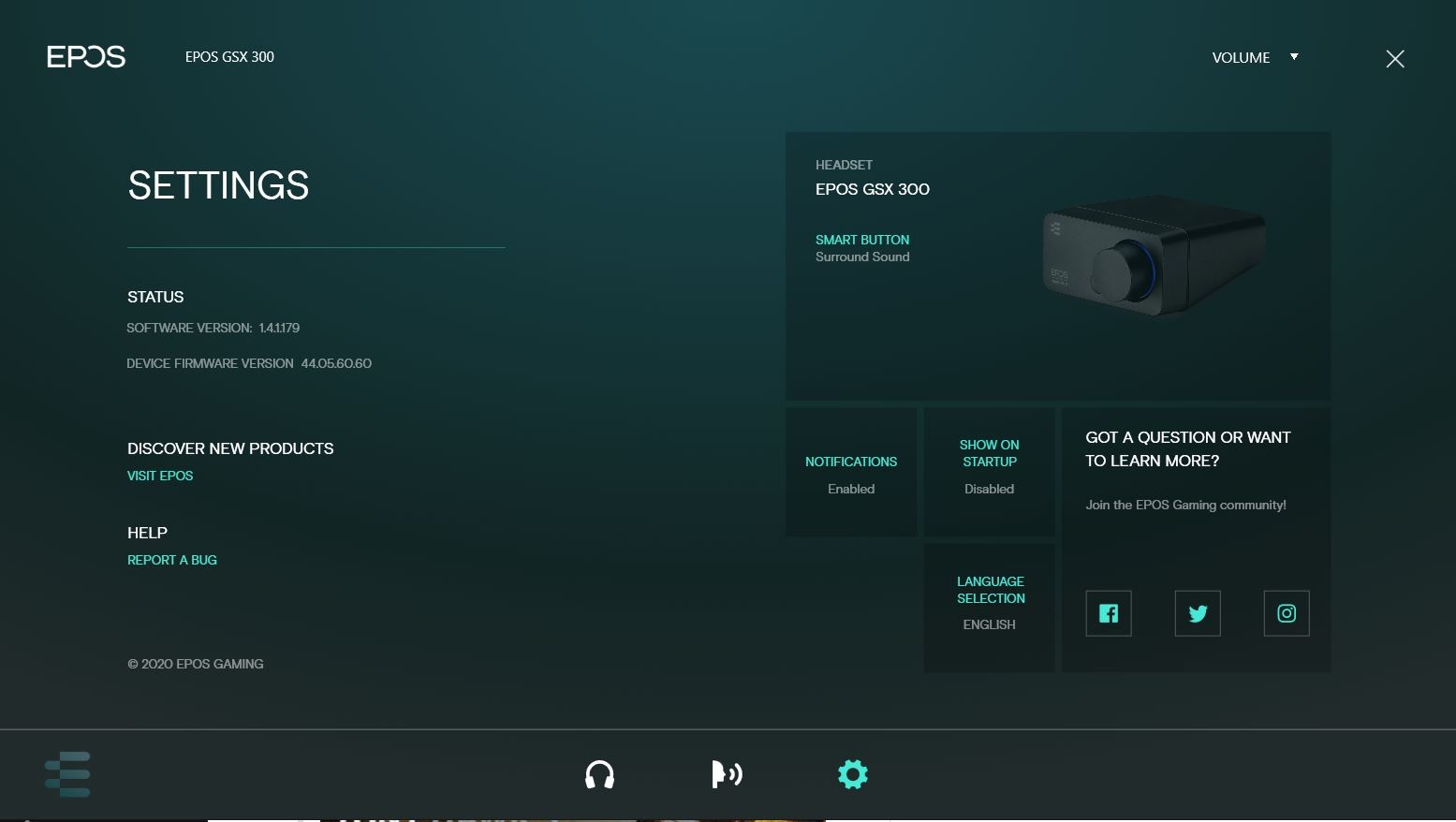Image resolution: width=1456 pixels, height=822 pixels.
Task: Open the EPOS Facebook page
Action: click(1109, 613)
